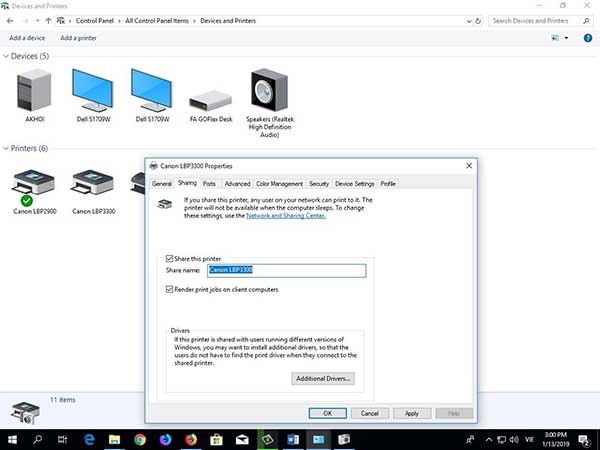Toggle Share this printer checkbox
Viewport: 600px width, 450px height.
170,259
